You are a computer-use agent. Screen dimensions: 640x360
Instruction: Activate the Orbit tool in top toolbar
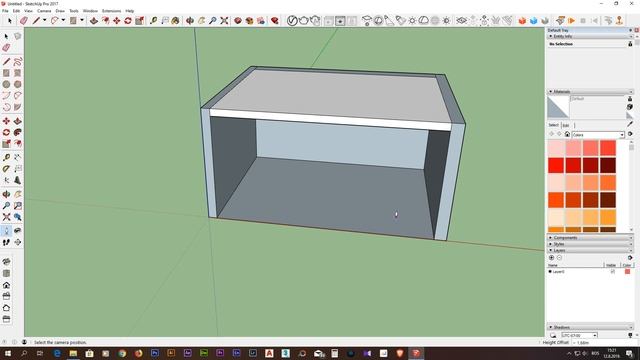coord(190,20)
